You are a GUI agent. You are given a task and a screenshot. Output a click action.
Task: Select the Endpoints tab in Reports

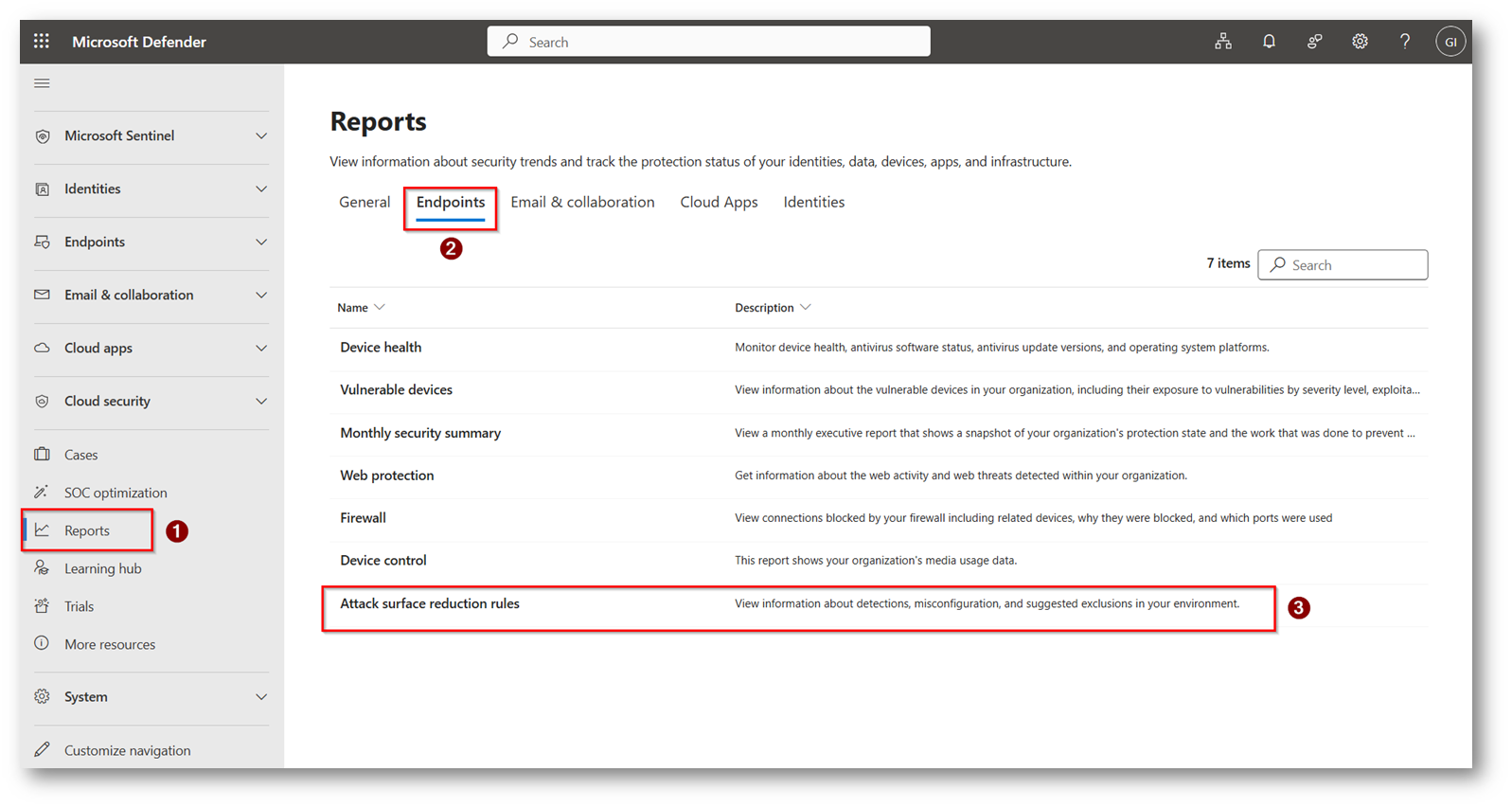(x=451, y=203)
